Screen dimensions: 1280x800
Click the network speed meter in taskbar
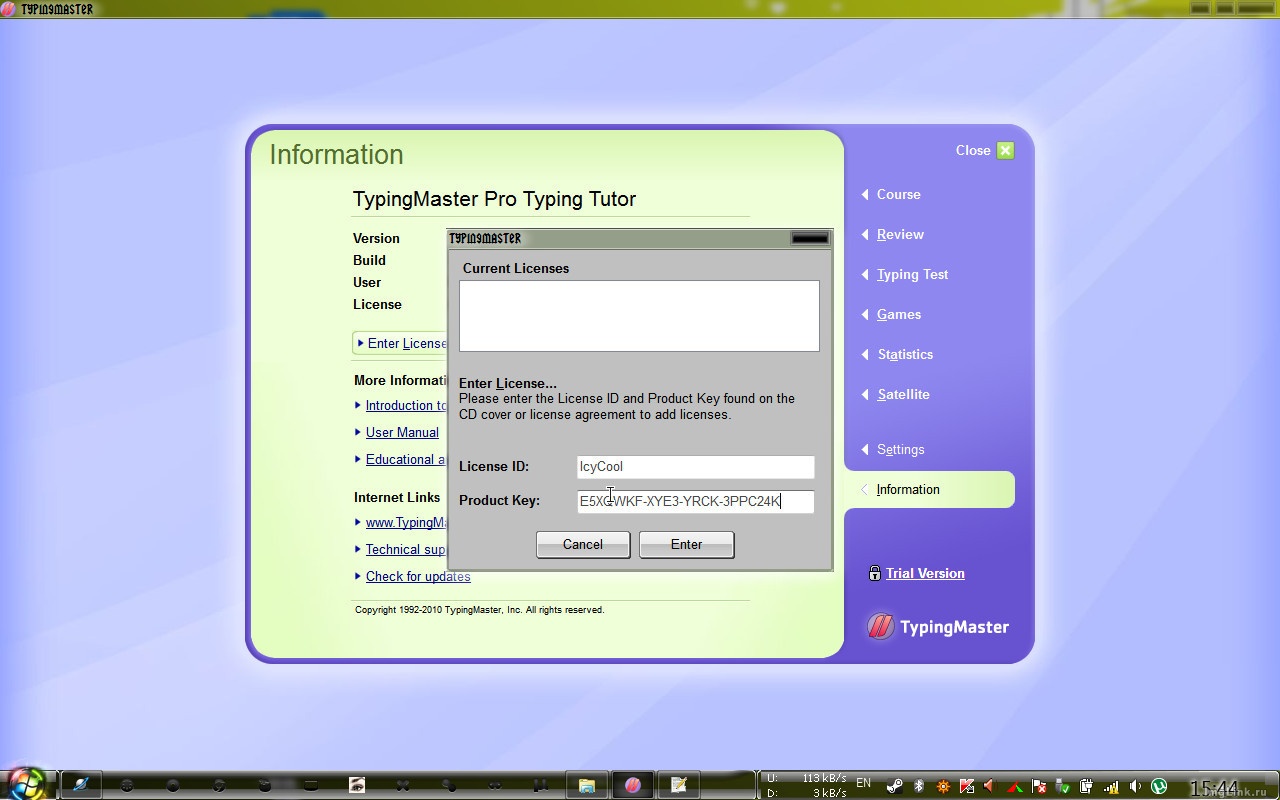click(x=805, y=785)
